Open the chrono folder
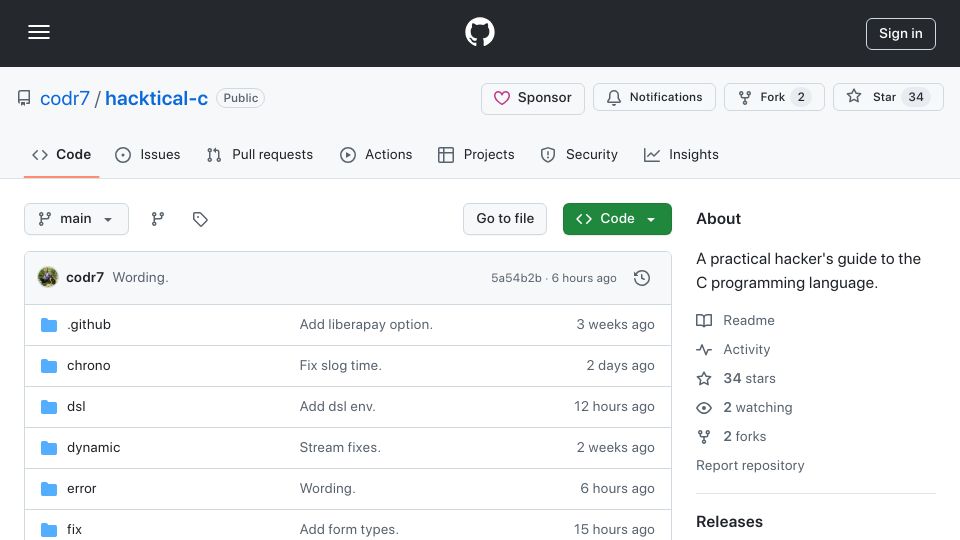The height and width of the screenshot is (540, 960). (x=89, y=366)
